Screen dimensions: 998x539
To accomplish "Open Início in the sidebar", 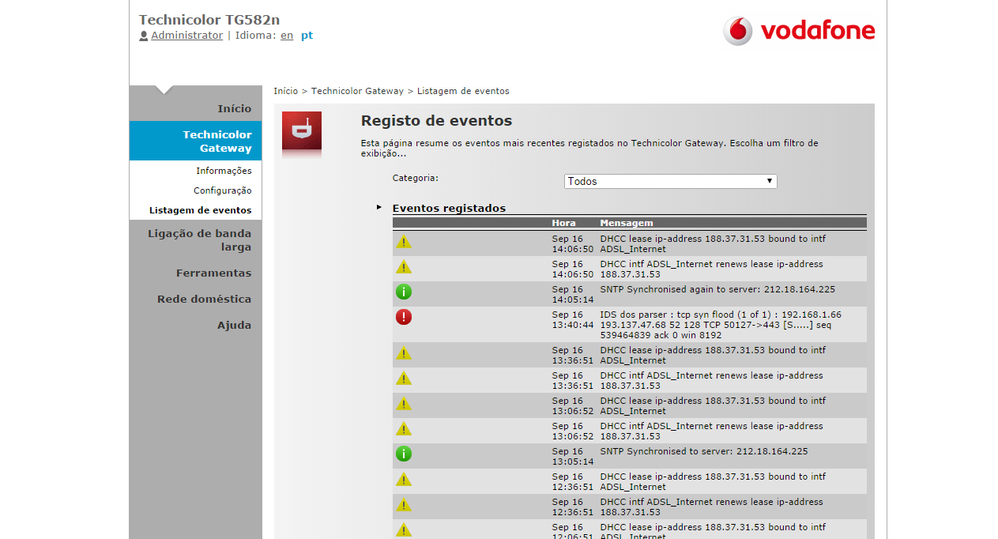I will 234,108.
